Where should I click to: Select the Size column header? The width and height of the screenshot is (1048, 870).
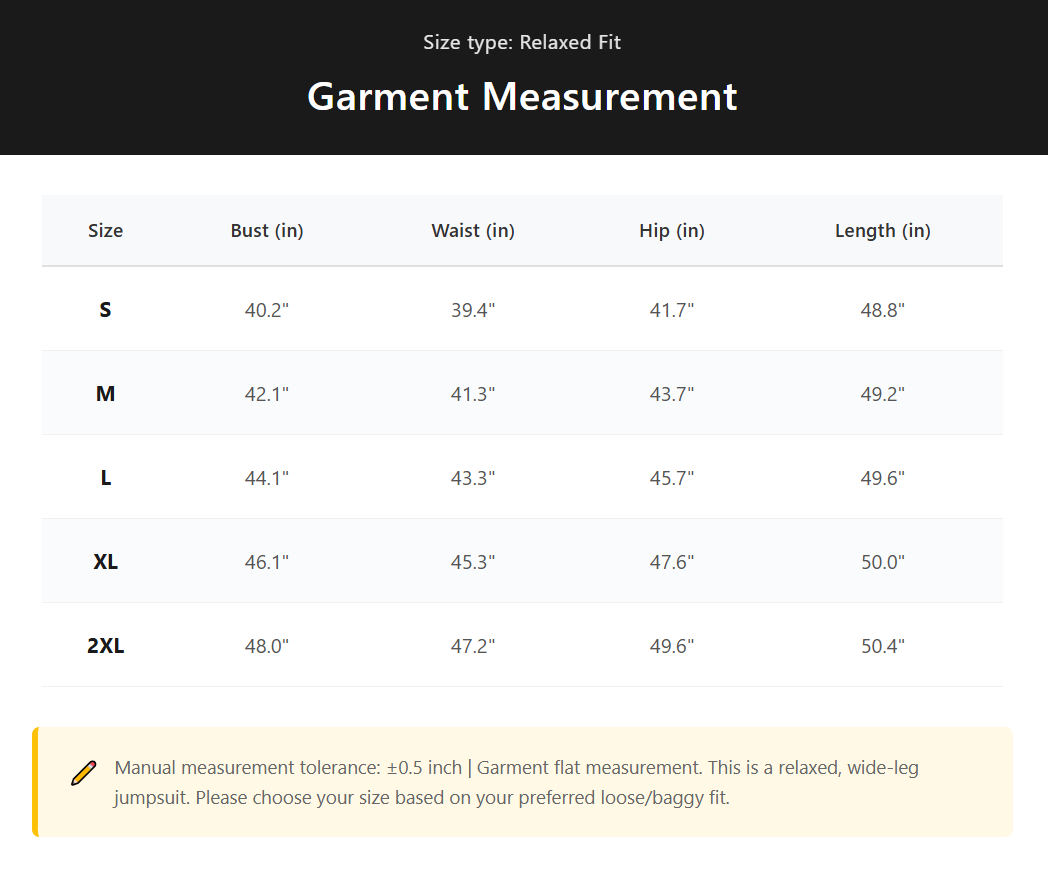click(x=106, y=231)
